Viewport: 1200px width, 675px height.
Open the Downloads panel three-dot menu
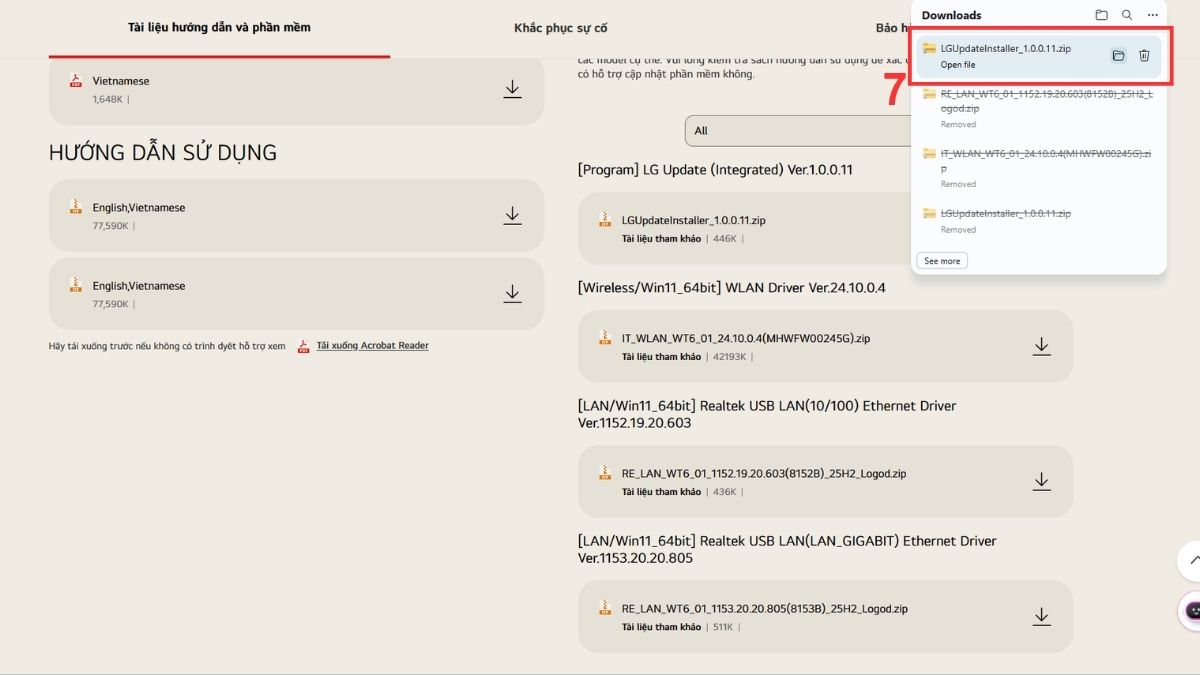click(1153, 15)
